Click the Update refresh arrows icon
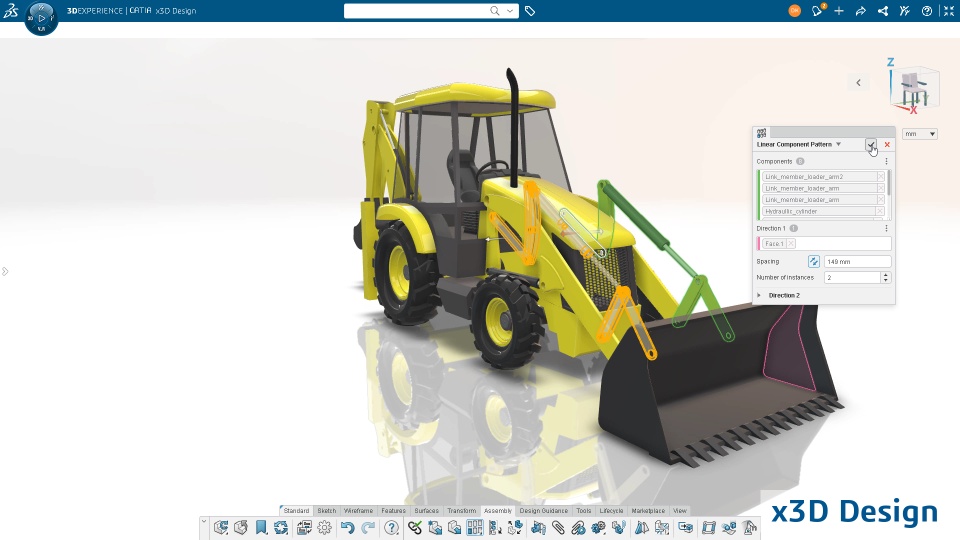Viewport: 960px width, 540px height. [x=281, y=527]
